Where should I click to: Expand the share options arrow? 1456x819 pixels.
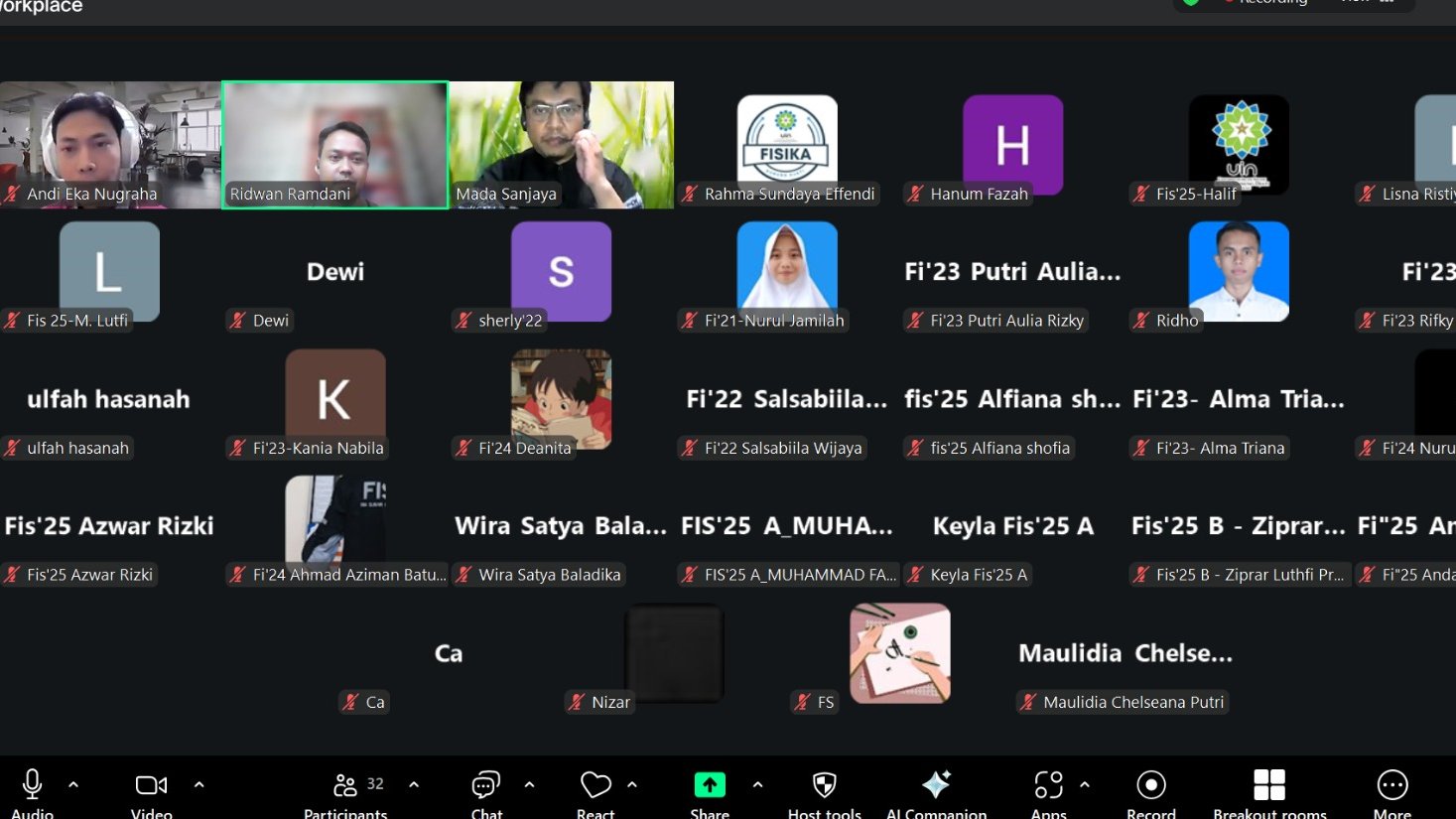point(757,784)
